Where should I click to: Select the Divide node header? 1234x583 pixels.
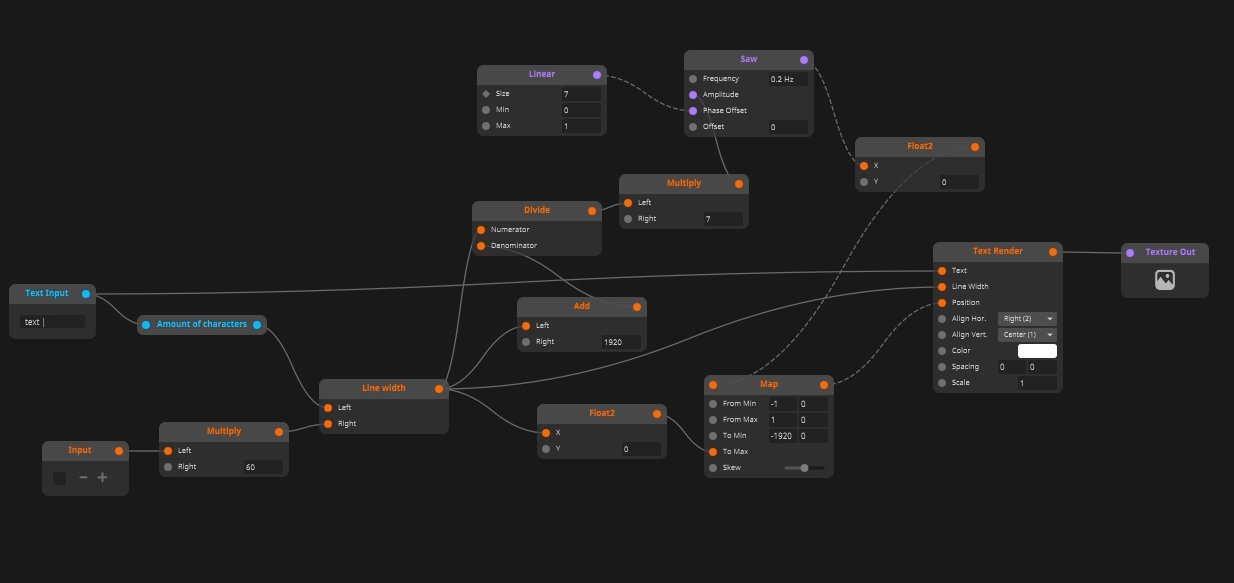coord(536,211)
